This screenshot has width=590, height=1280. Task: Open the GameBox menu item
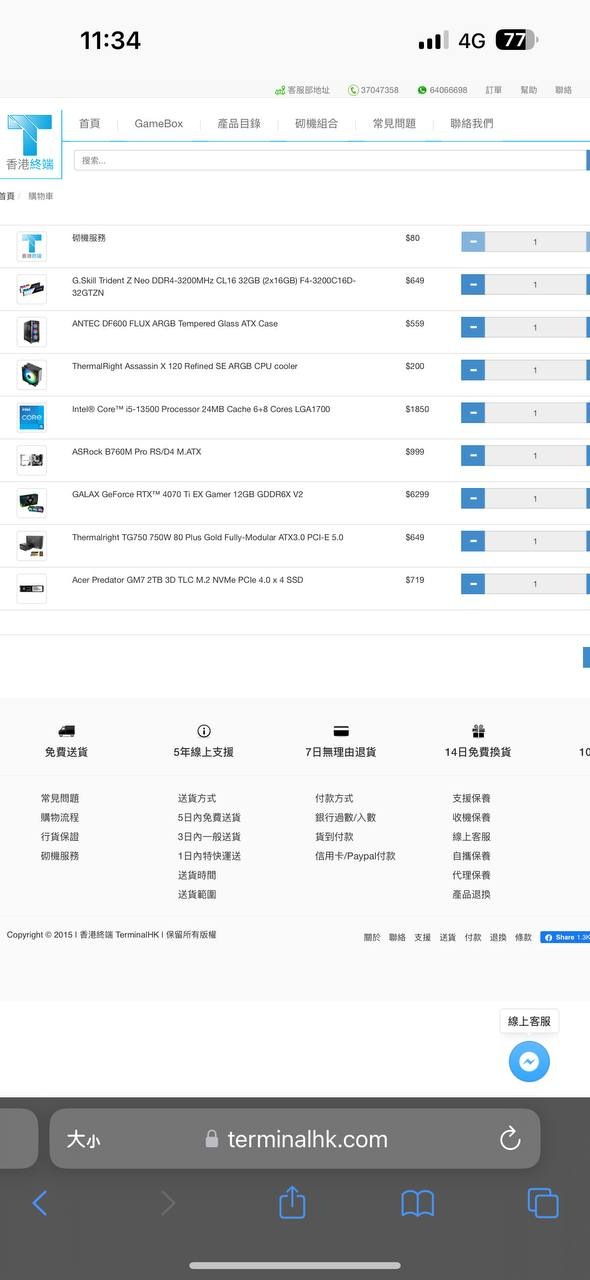pyautogui.click(x=159, y=124)
